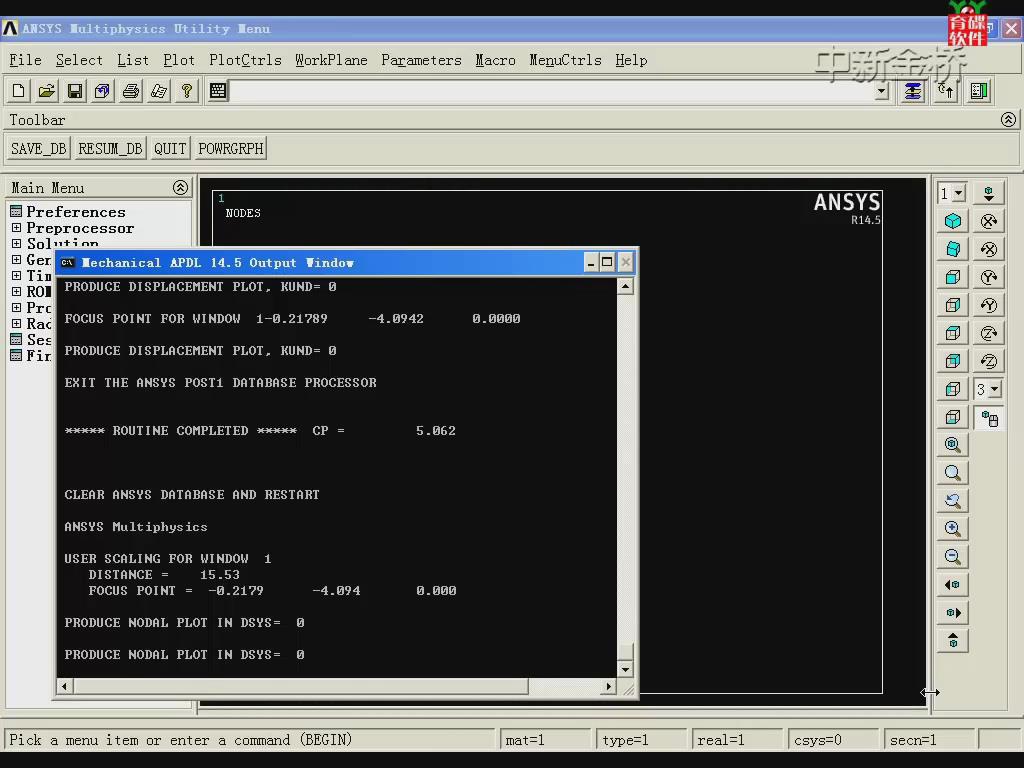1024x768 pixels.
Task: Click the Output Window scroll-up arrow
Action: click(x=625, y=286)
